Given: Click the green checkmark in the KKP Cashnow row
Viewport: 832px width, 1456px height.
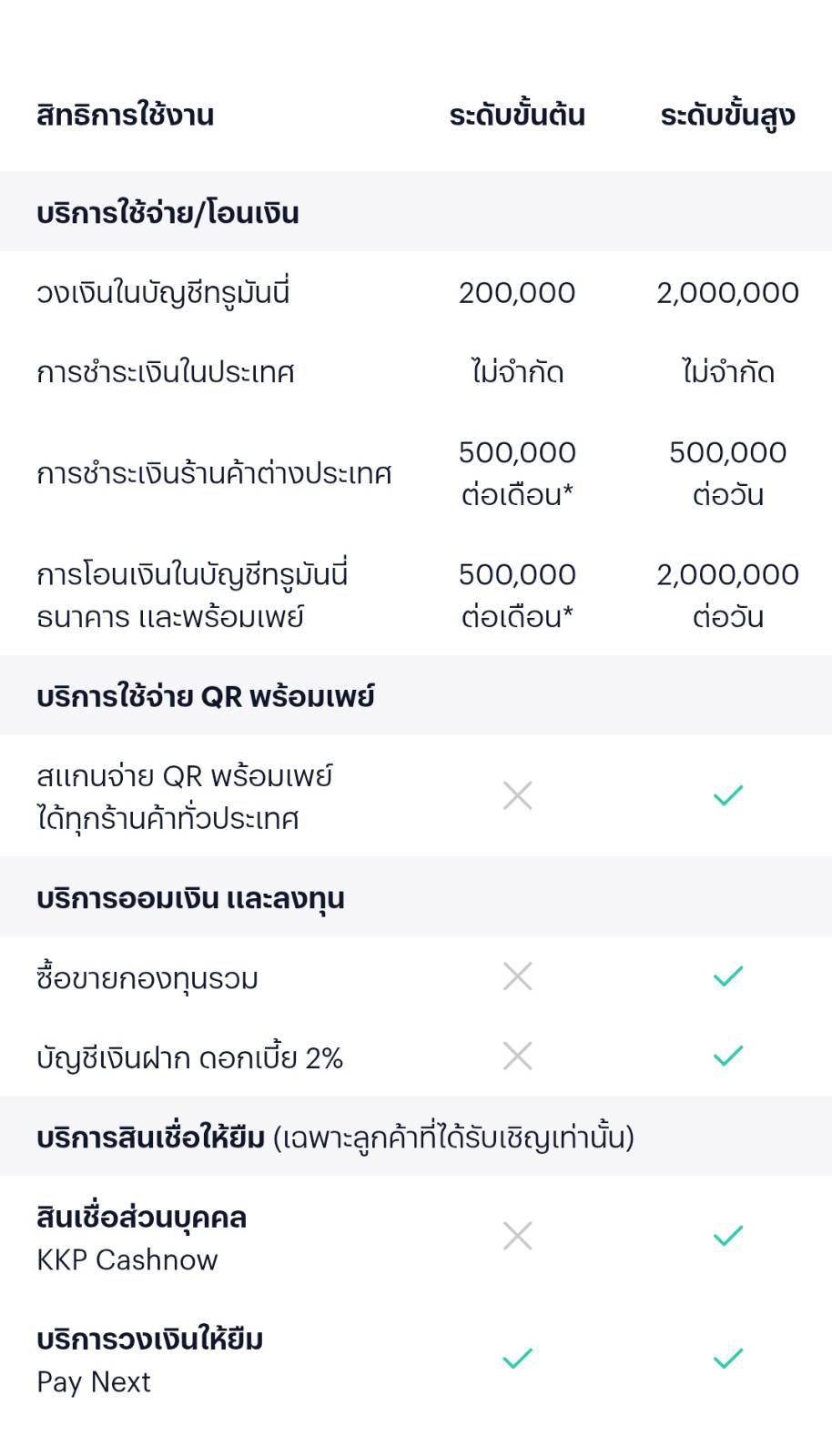Looking at the screenshot, I should point(728,1236).
